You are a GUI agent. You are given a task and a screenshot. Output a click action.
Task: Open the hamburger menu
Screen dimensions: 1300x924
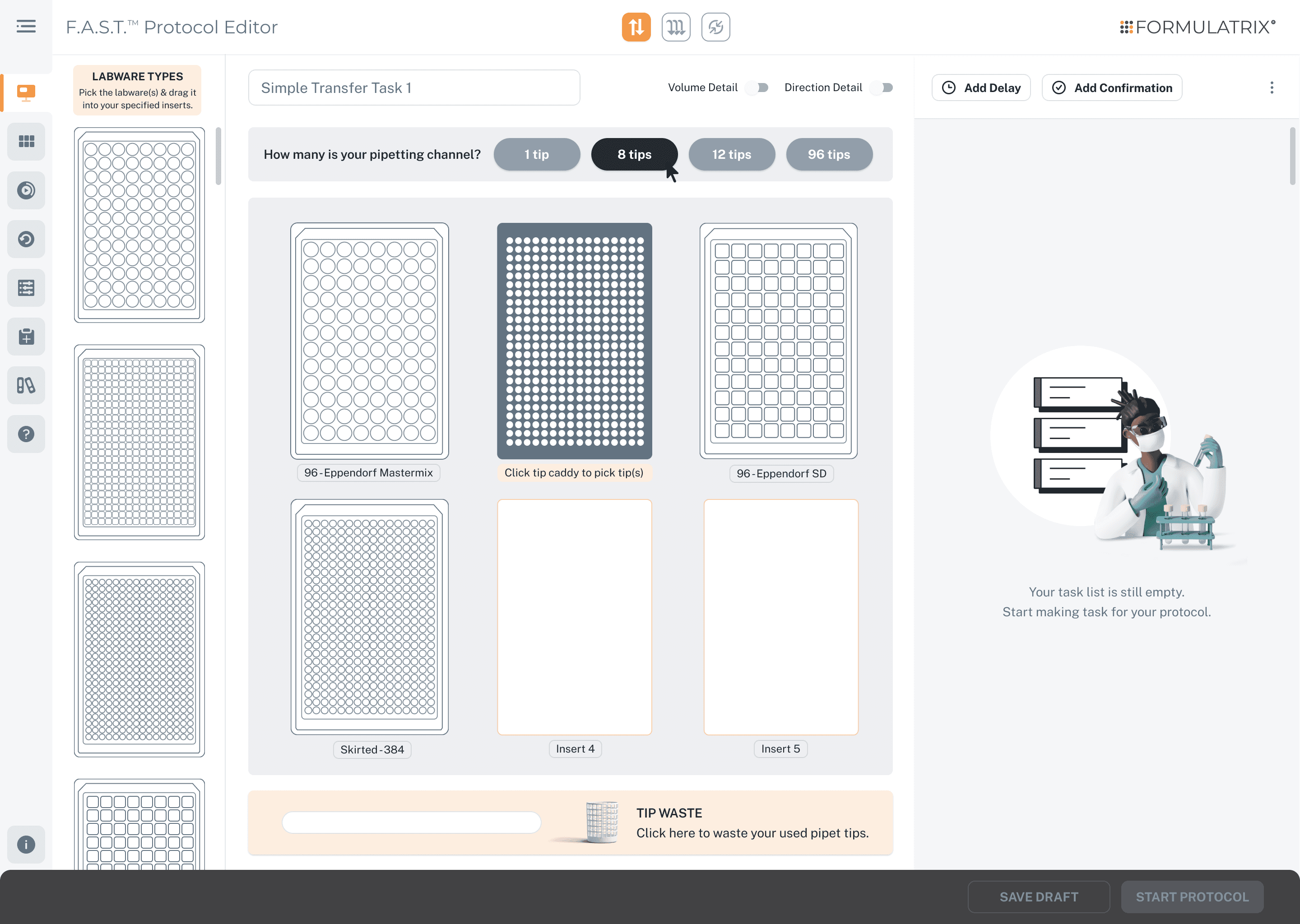pyautogui.click(x=26, y=26)
